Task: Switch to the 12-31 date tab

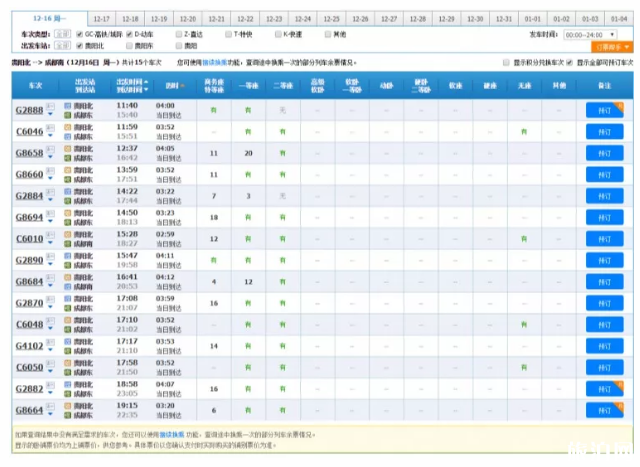Action: [504, 19]
